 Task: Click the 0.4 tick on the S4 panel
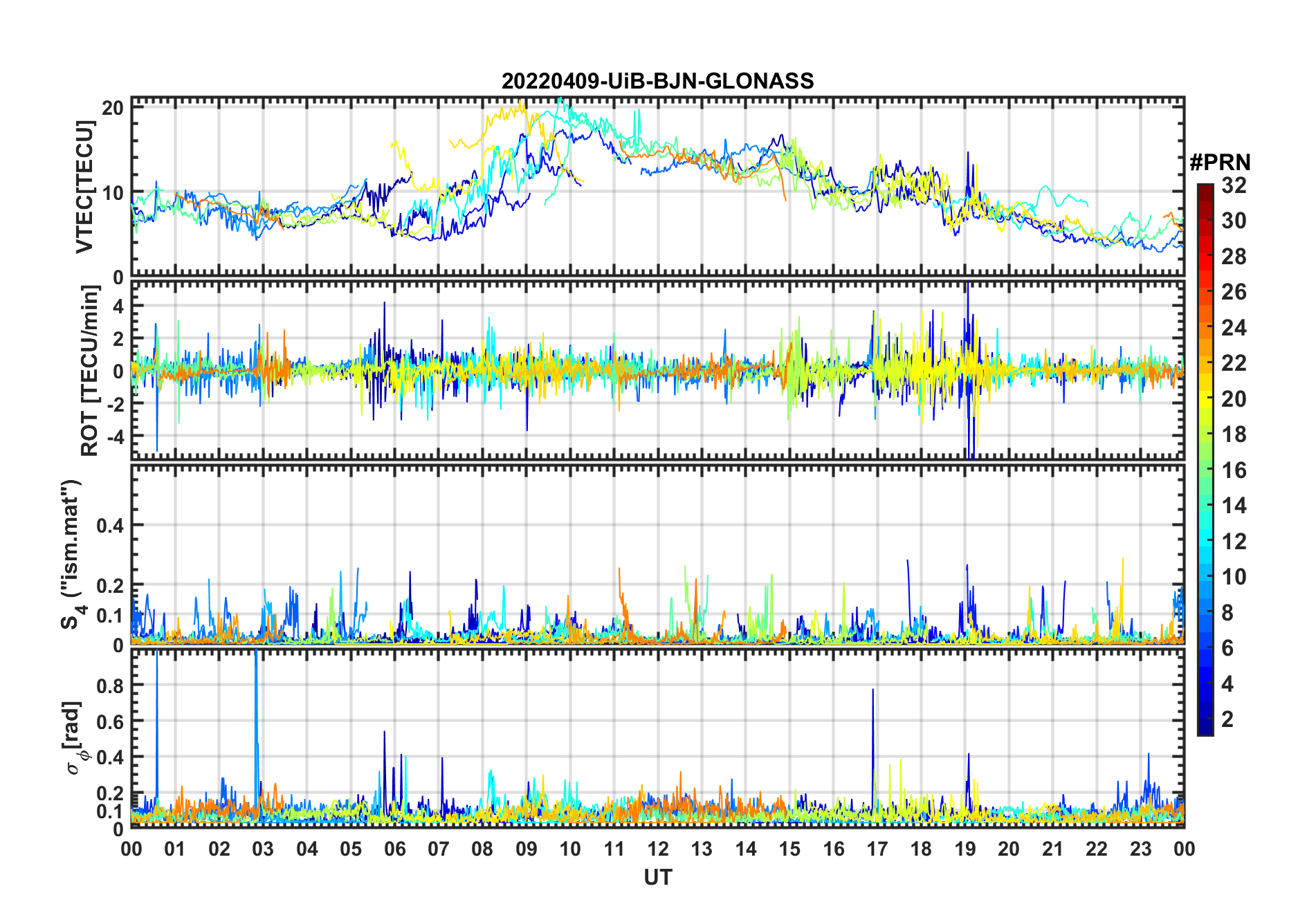110,526
